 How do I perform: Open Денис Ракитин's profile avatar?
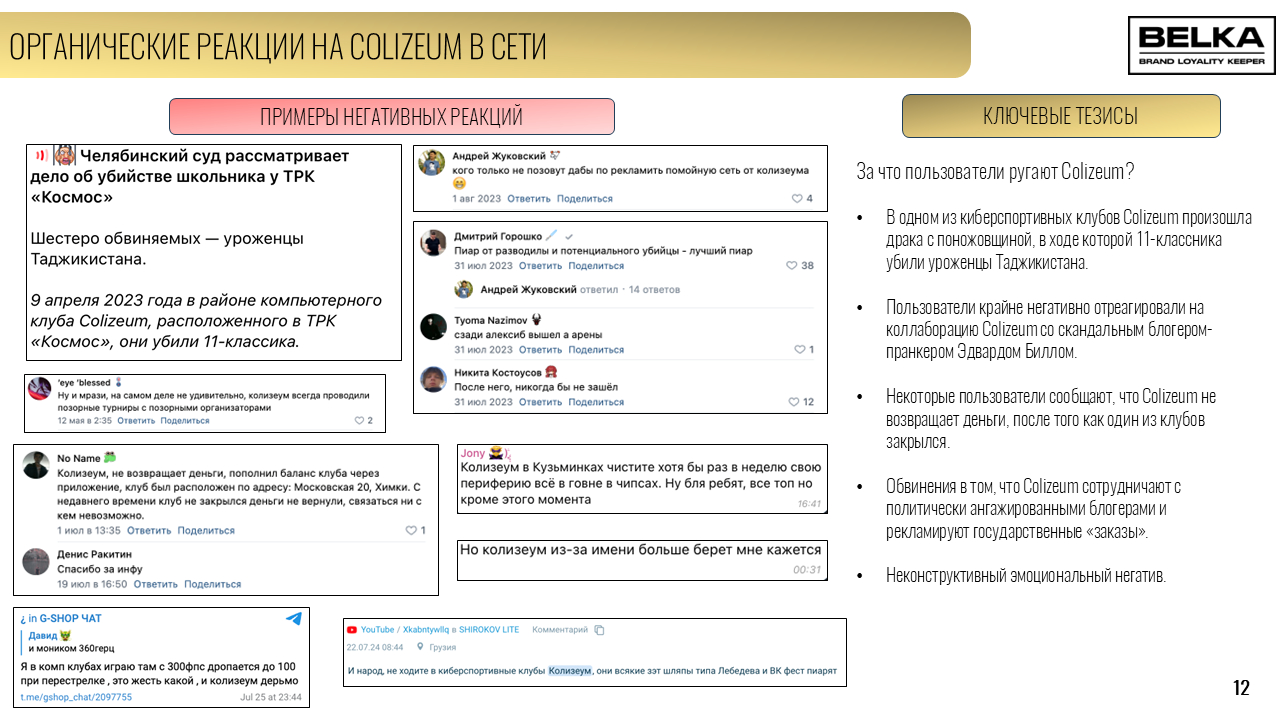click(36, 562)
